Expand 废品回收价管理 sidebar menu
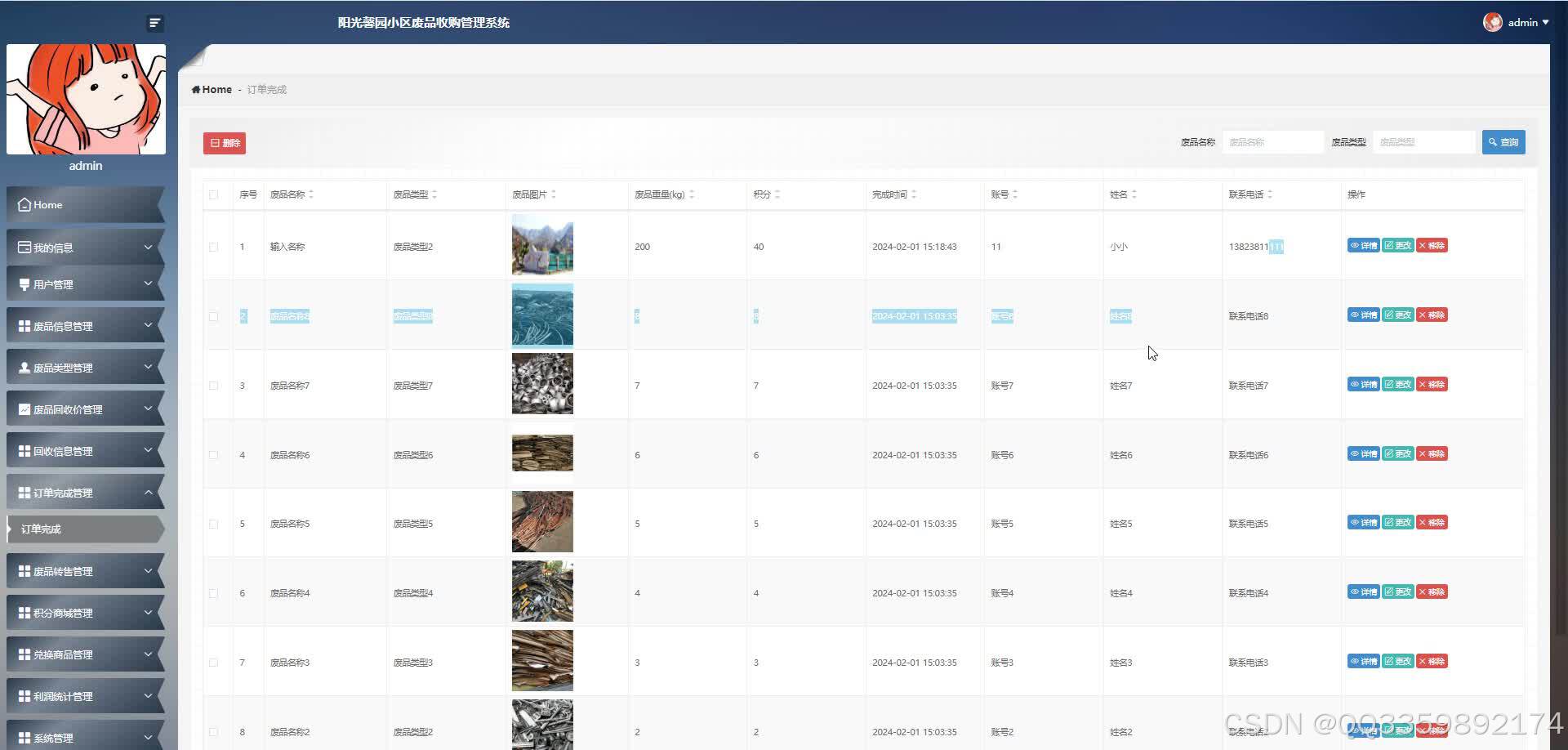The height and width of the screenshot is (750, 1568). [85, 409]
